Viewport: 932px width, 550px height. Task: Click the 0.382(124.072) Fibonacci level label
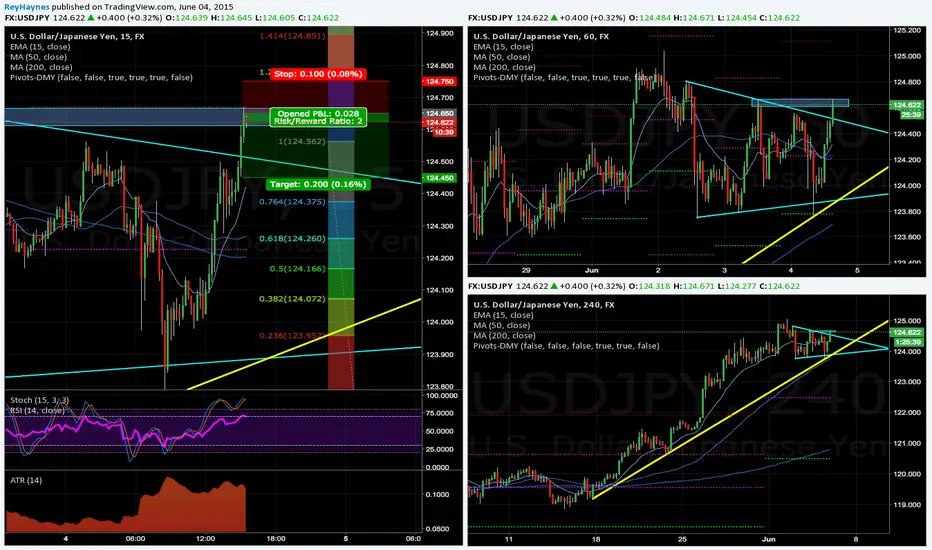[292, 298]
